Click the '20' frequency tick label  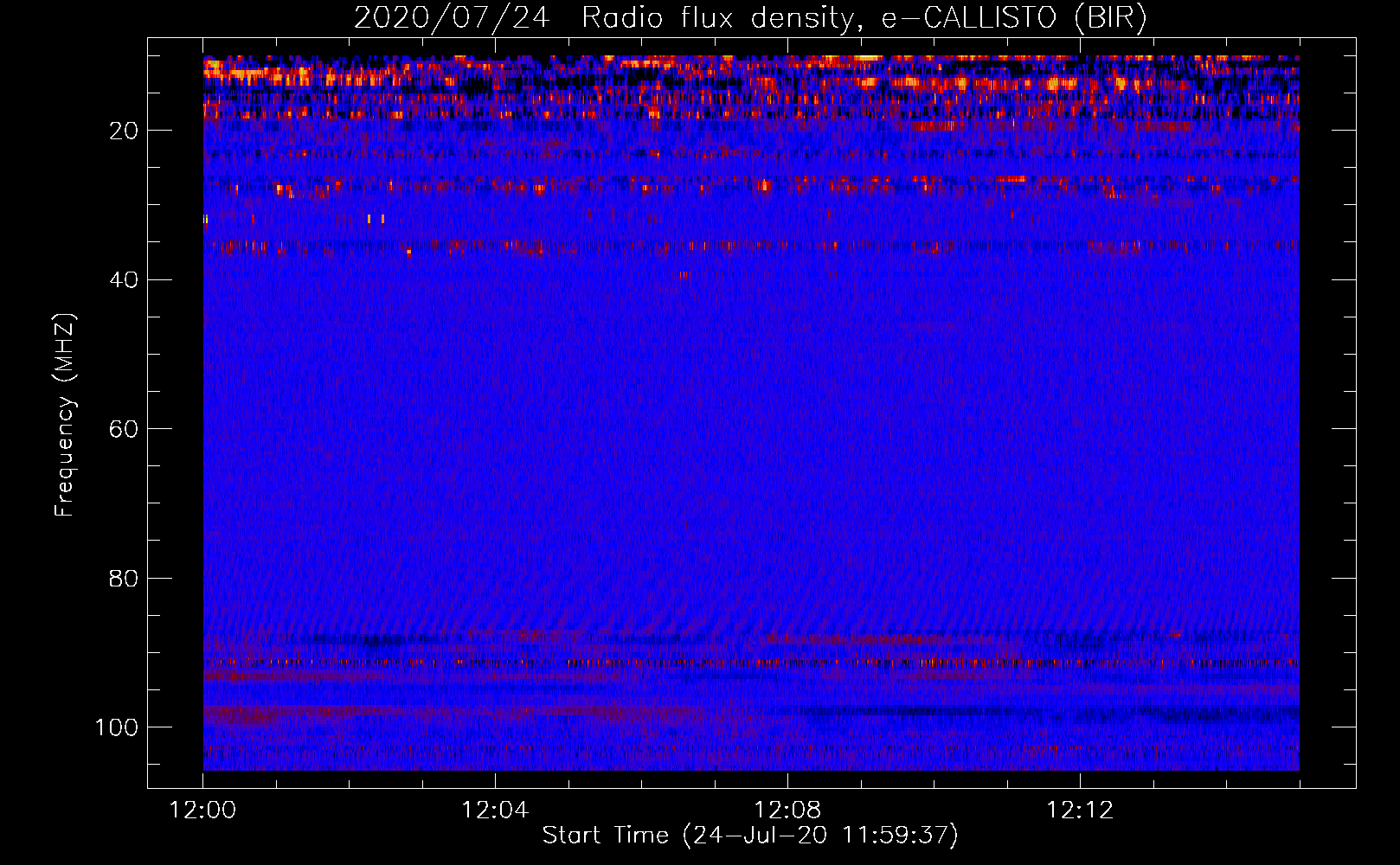pos(124,131)
